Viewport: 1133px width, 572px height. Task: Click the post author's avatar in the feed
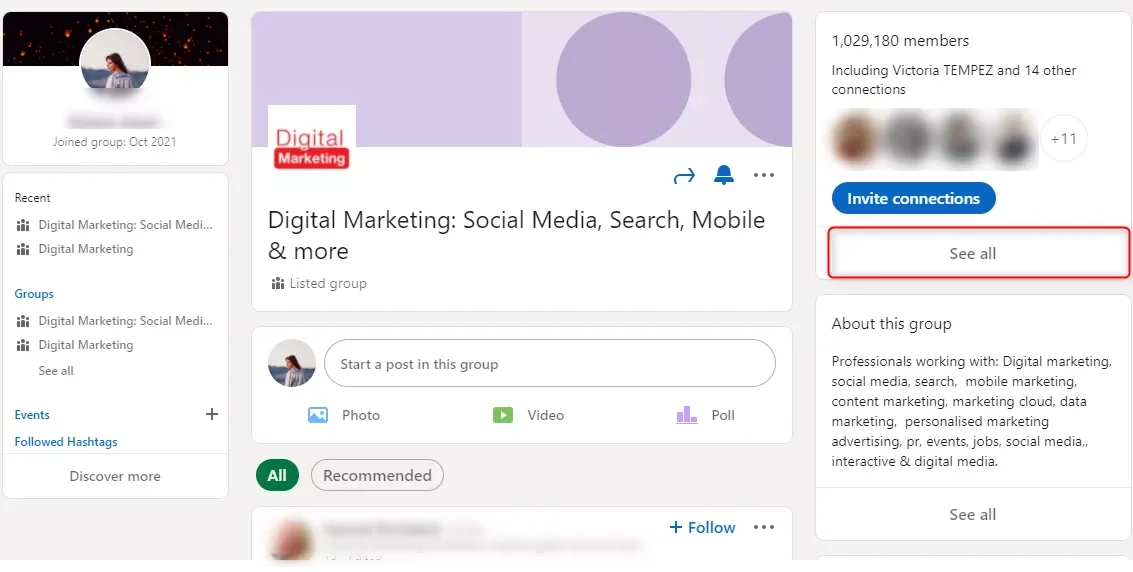pos(291,539)
